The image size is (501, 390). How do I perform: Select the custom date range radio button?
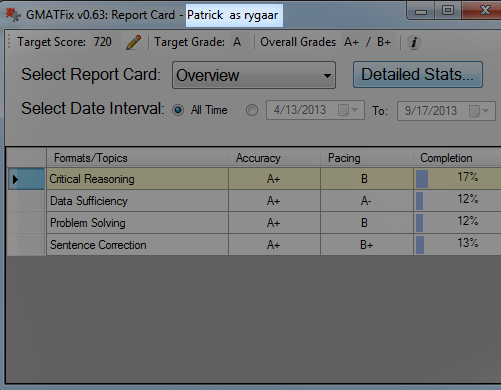(252, 110)
